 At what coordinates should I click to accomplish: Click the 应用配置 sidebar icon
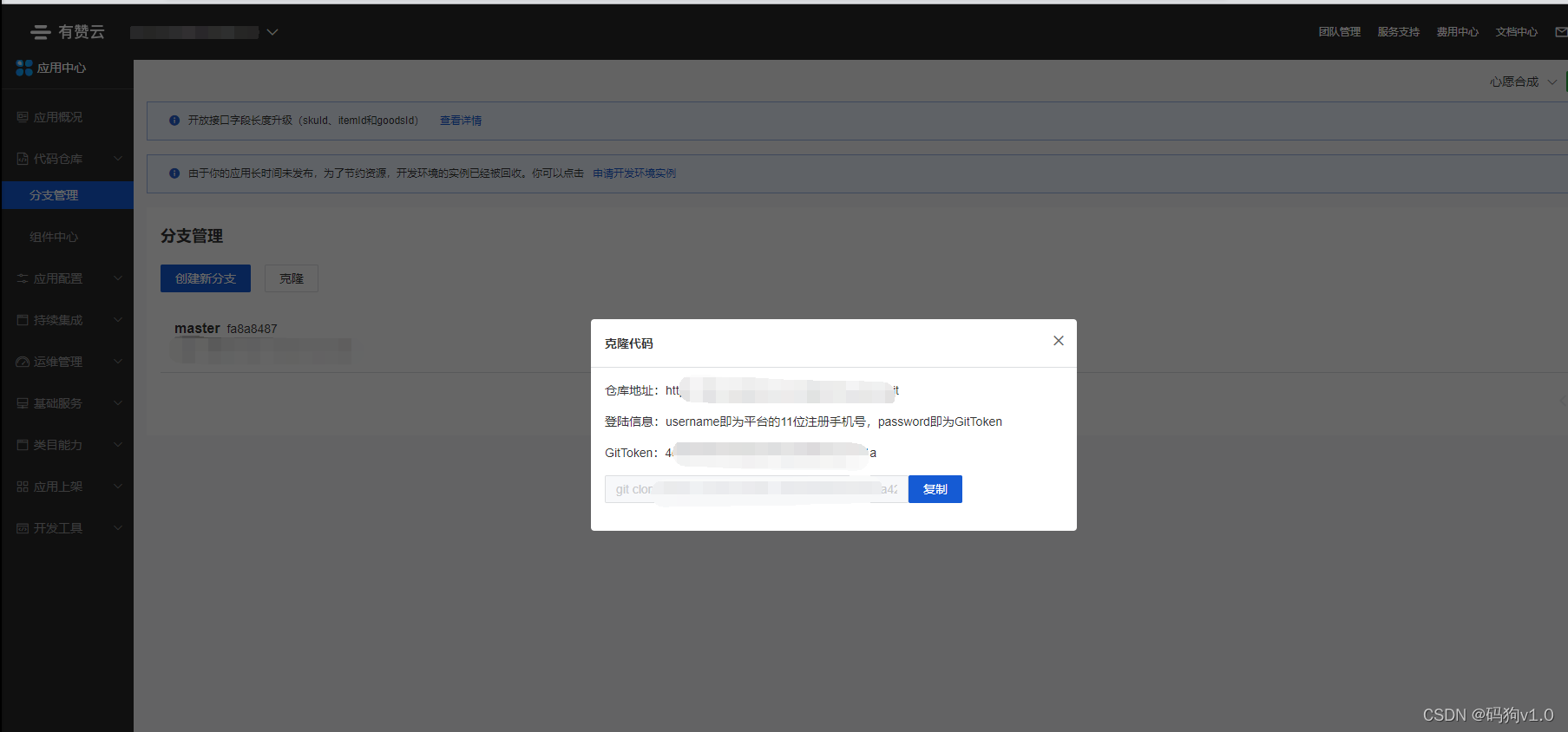[23, 278]
